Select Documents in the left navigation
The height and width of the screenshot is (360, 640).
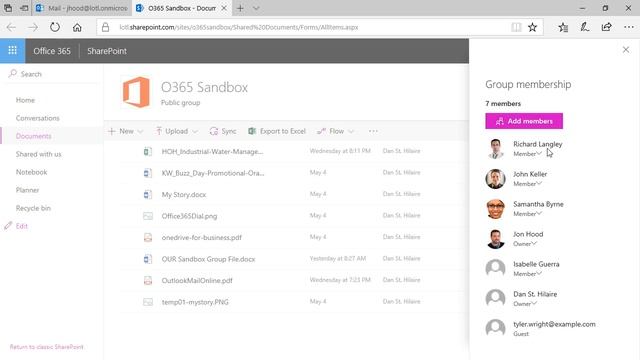point(33,136)
